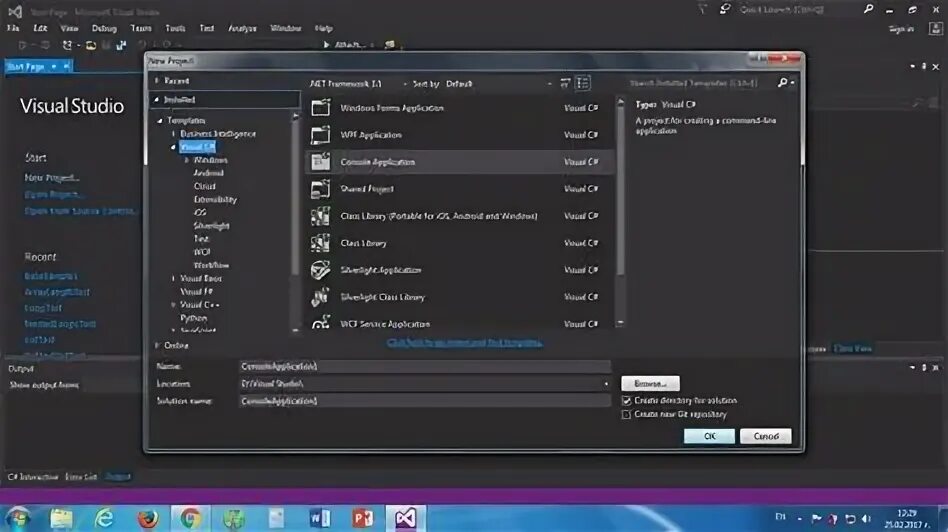Toggle Create directory for solution checkbox
The height and width of the screenshot is (532, 948).
(x=626, y=401)
